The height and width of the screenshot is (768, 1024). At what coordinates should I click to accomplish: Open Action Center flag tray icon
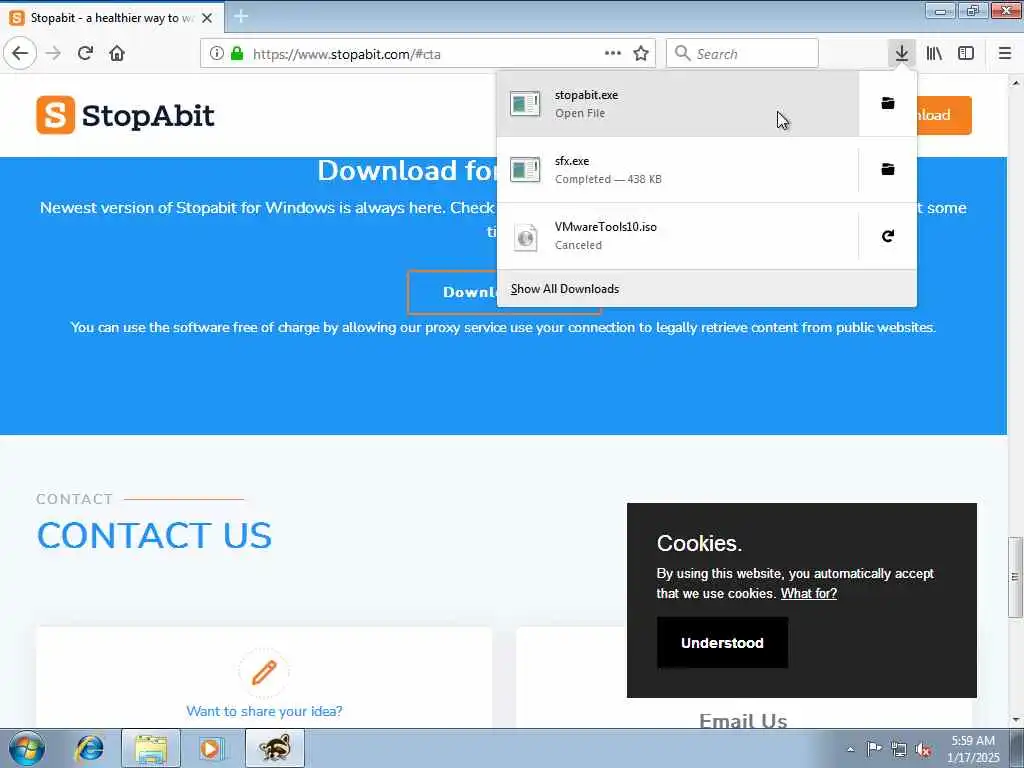(874, 749)
